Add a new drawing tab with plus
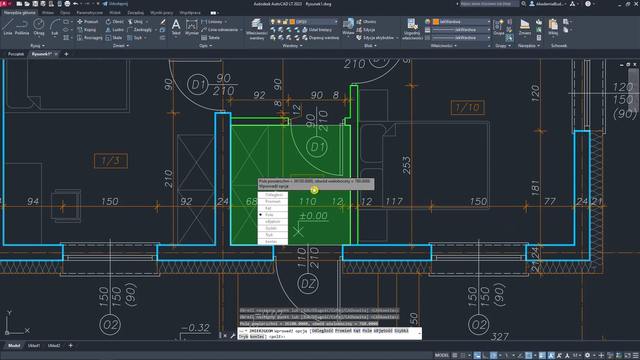 [66, 54]
